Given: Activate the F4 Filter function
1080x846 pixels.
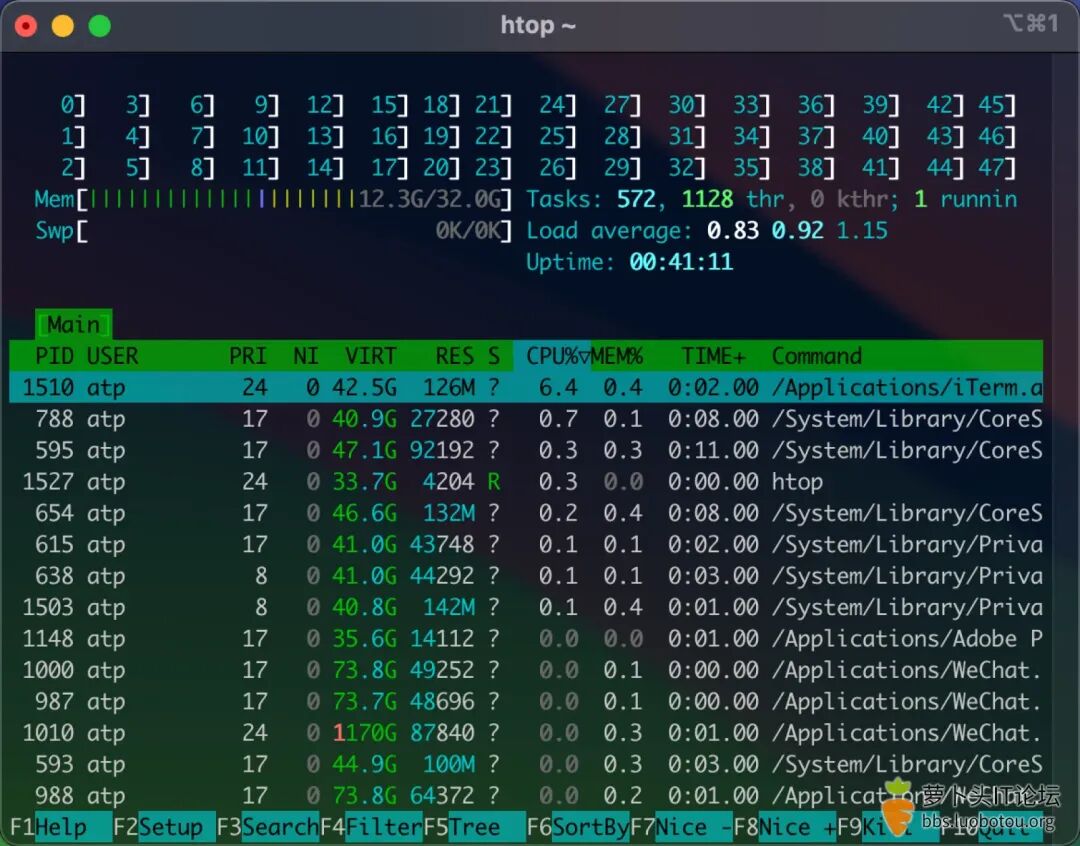Looking at the screenshot, I should click(x=371, y=827).
